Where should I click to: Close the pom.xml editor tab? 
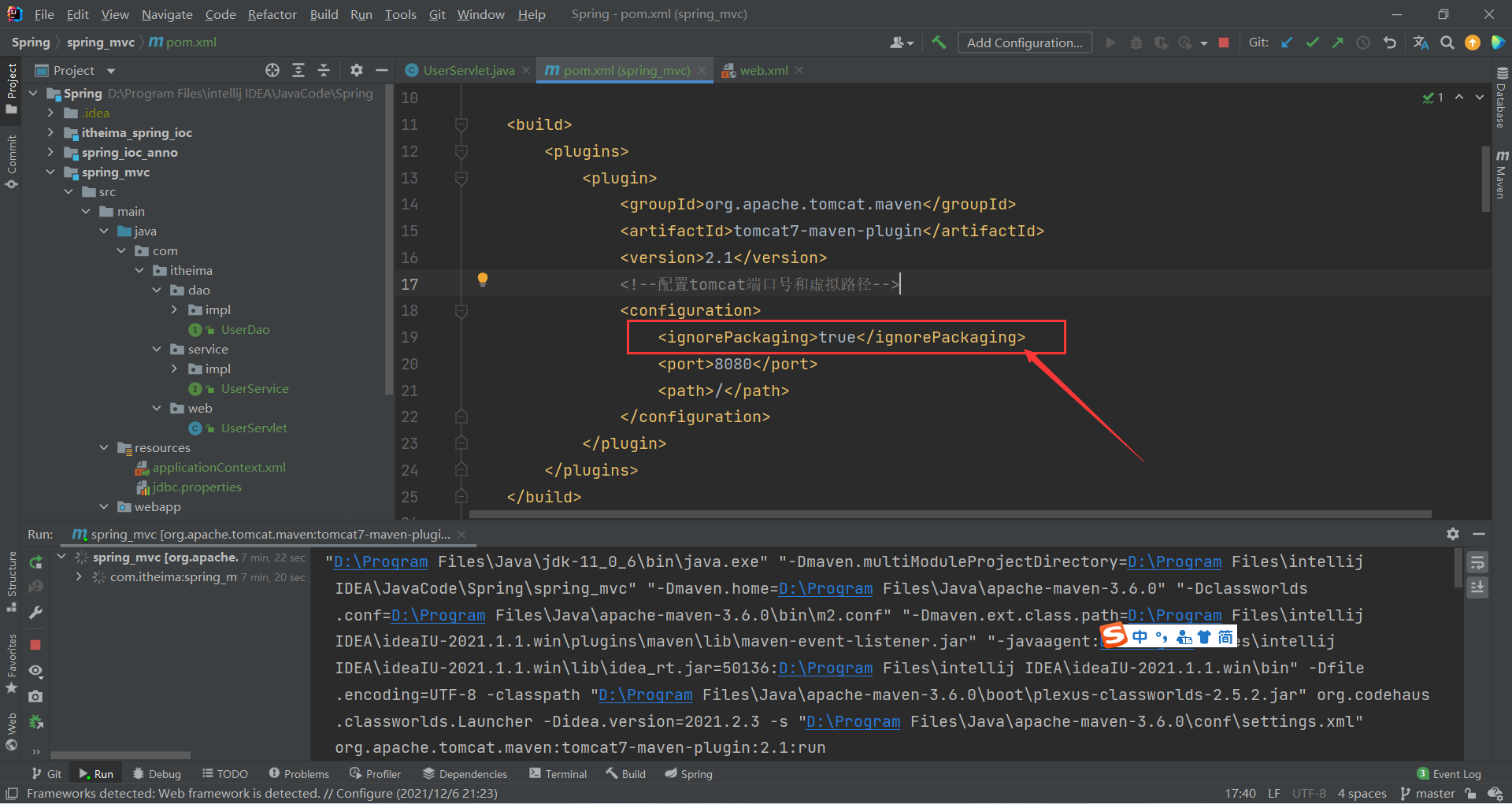(702, 70)
